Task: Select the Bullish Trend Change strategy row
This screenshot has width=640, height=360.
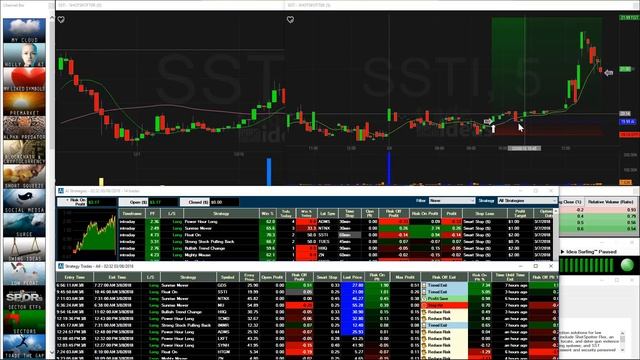Action: 337,248
